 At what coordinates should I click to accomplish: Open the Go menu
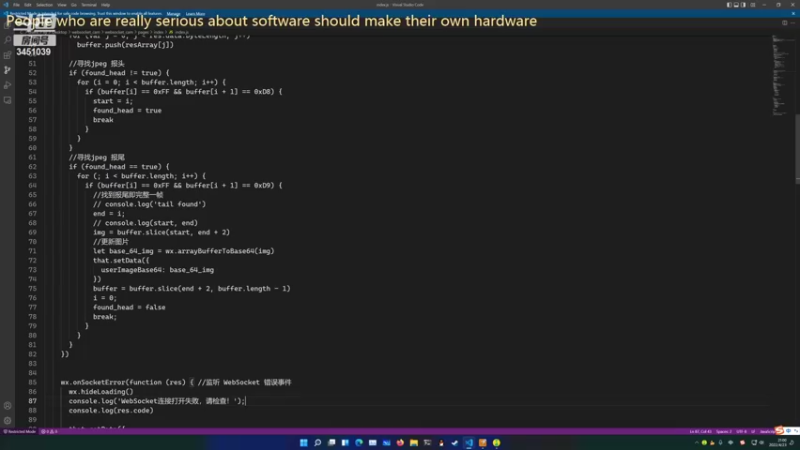pyautogui.click(x=74, y=5)
